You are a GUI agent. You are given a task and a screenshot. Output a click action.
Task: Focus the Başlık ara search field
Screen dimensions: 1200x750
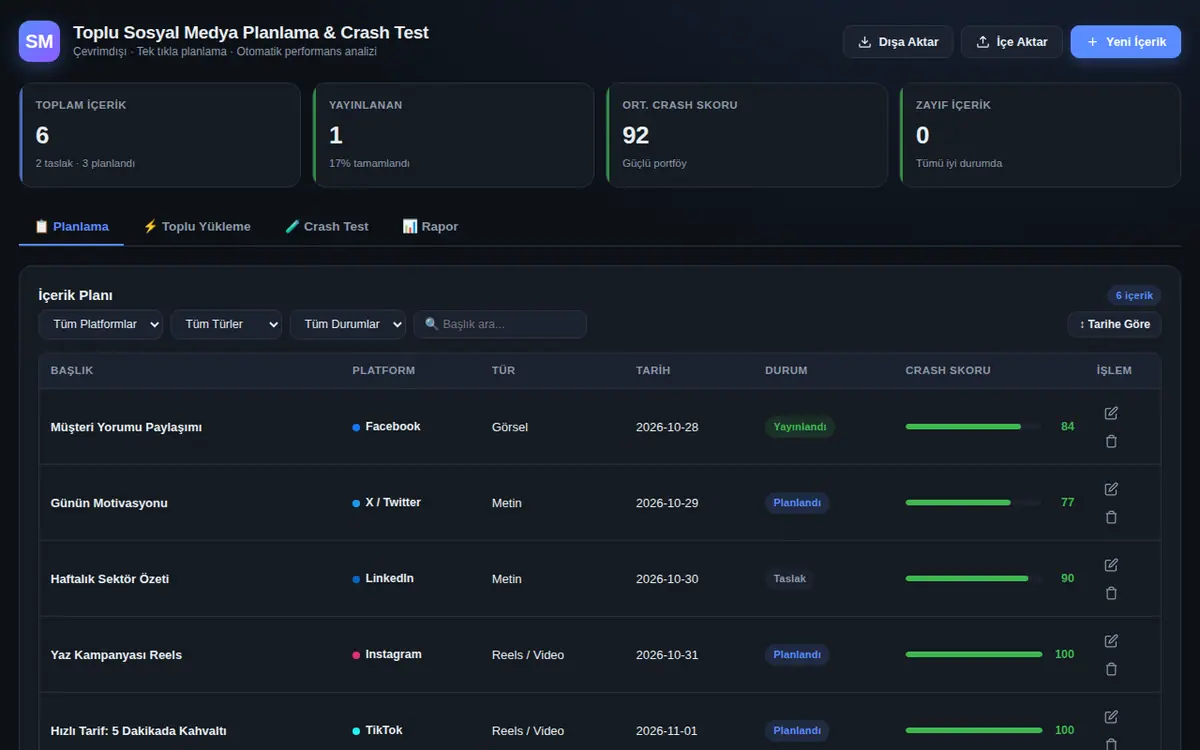500,324
